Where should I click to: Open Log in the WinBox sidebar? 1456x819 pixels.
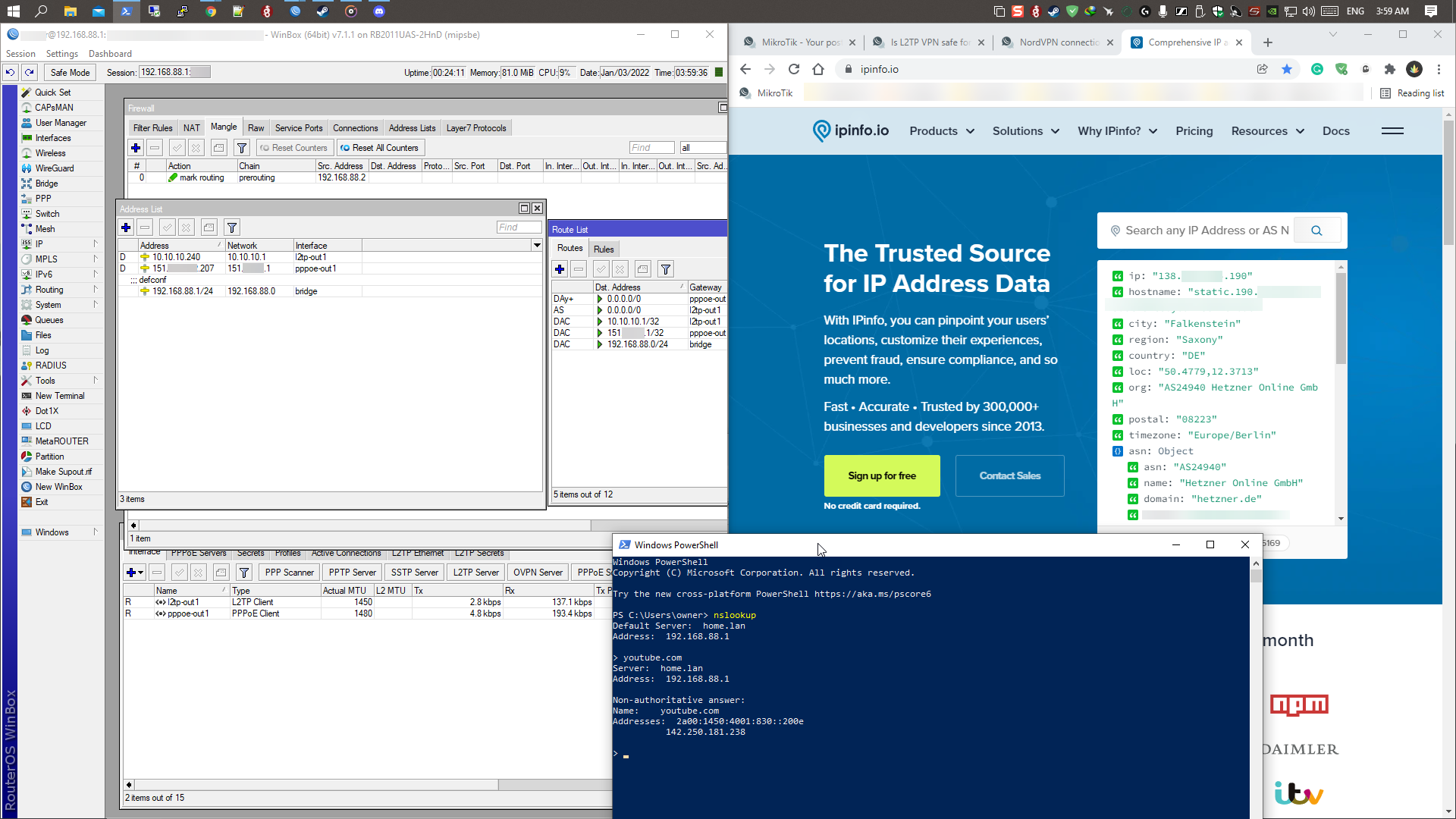[42, 350]
